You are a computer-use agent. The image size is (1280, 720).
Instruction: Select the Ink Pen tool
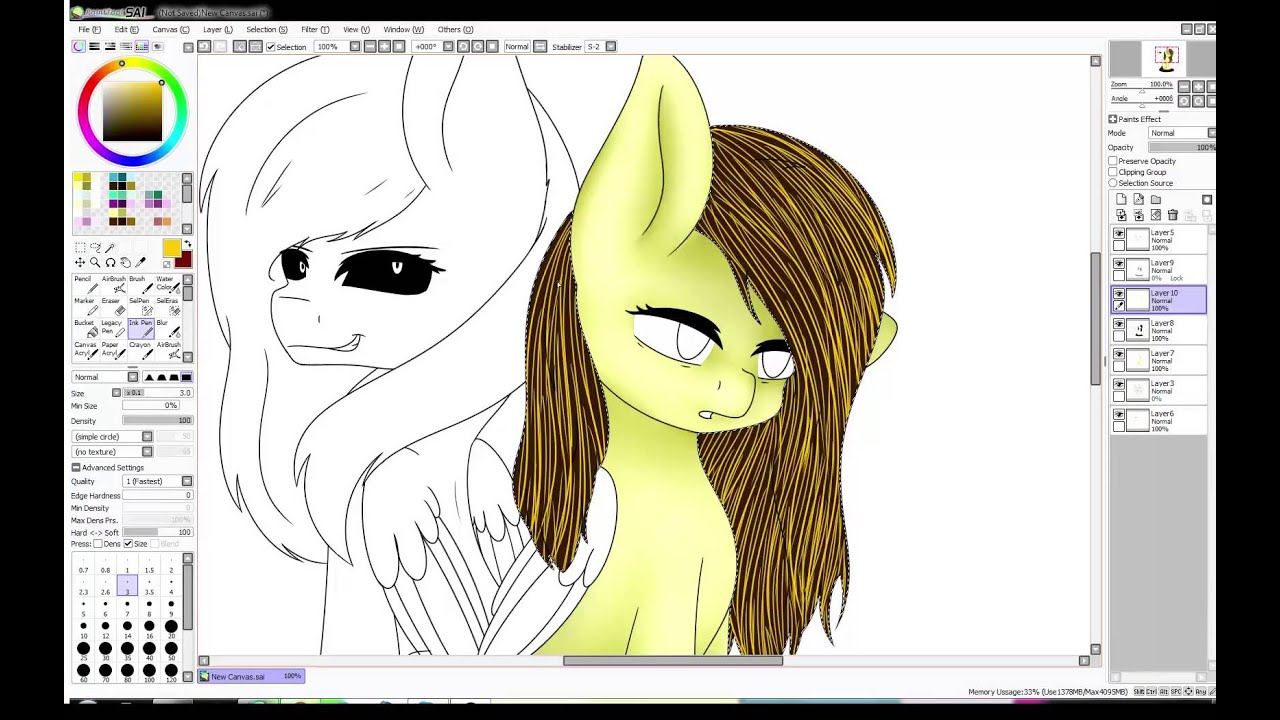tap(140, 328)
